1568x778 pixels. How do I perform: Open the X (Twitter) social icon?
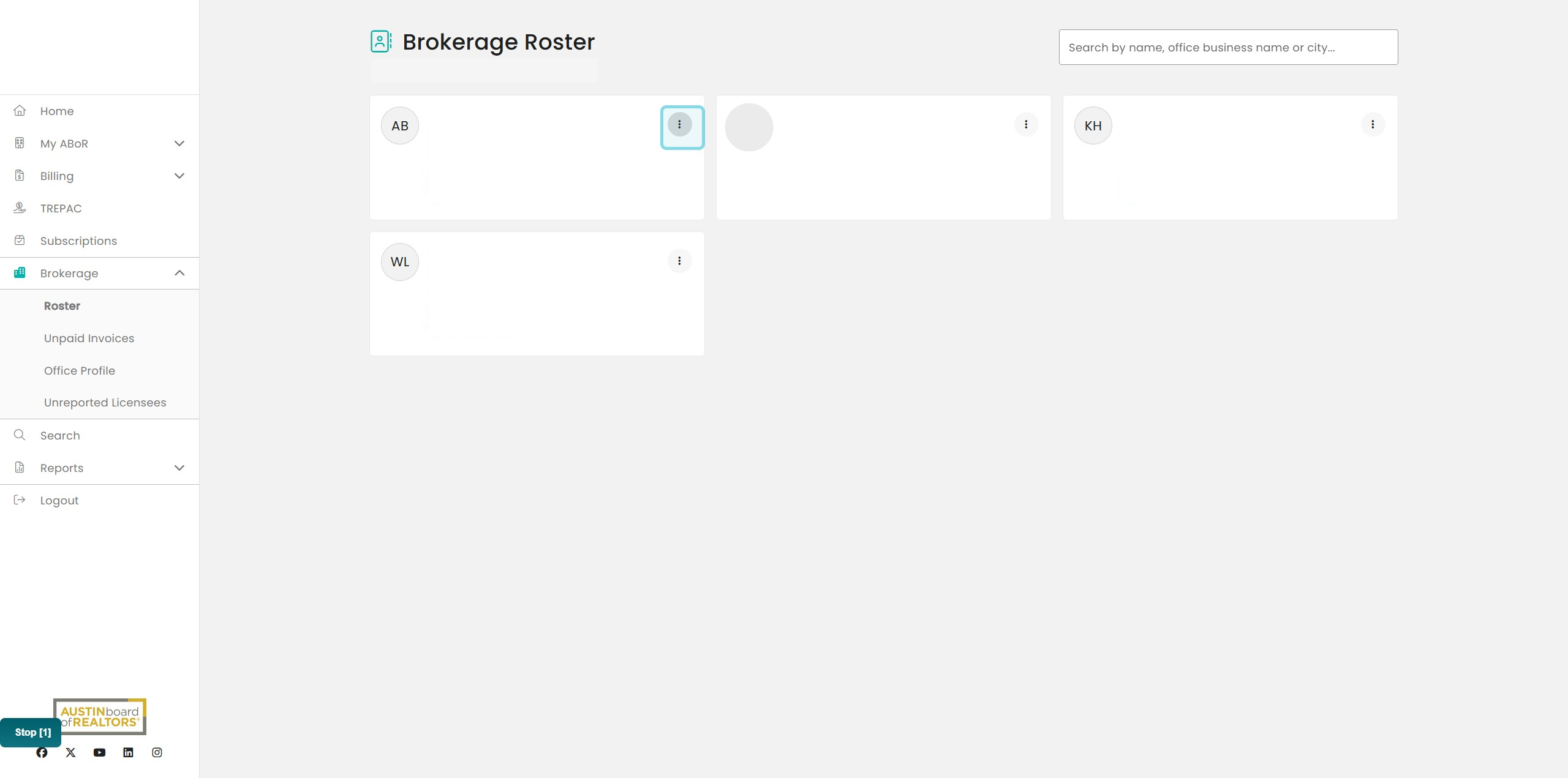(x=70, y=752)
